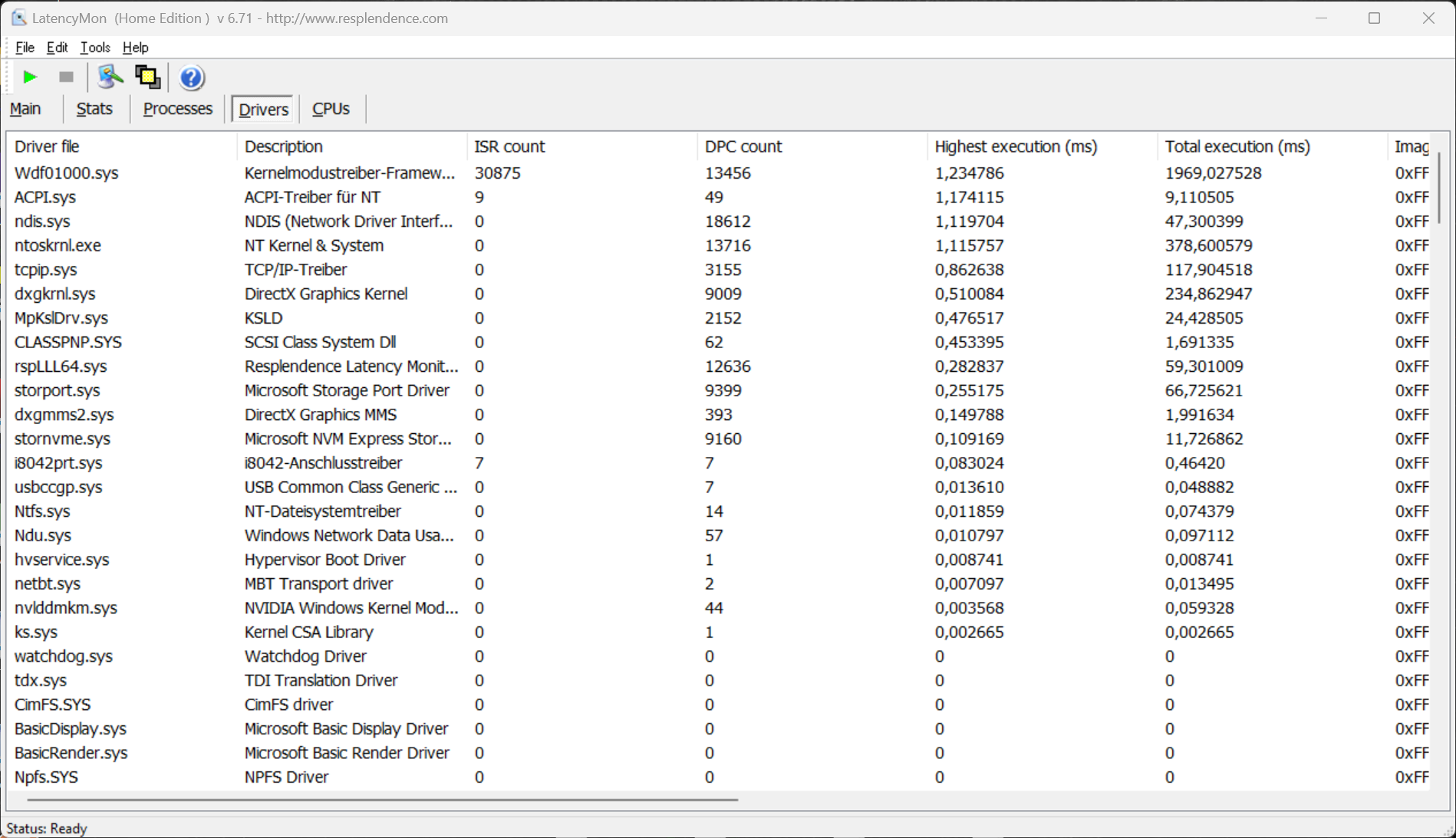This screenshot has height=838, width=1456.
Task: Open the Help menu
Action: pos(136,48)
